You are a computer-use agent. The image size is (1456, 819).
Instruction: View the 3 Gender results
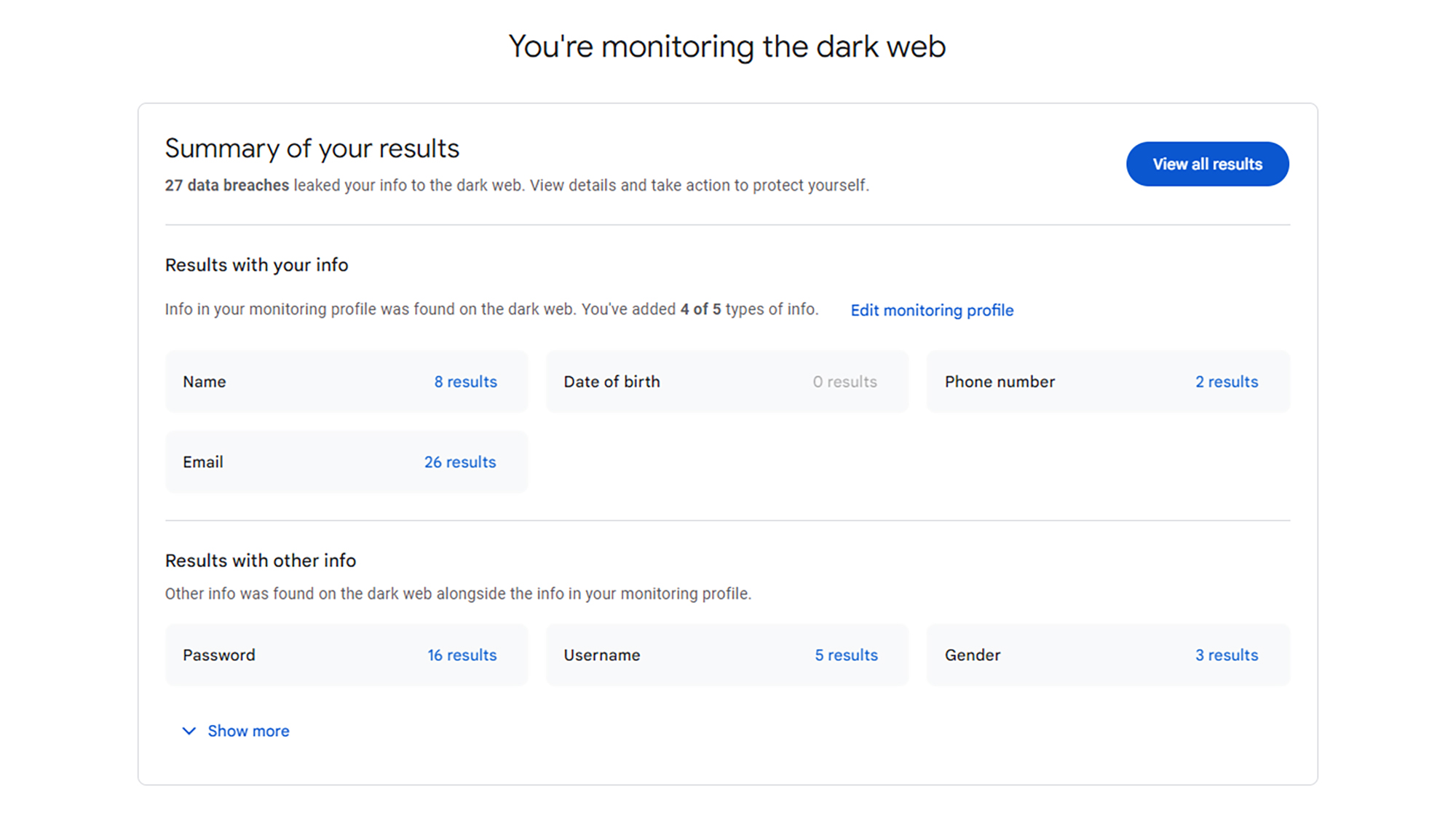1226,654
